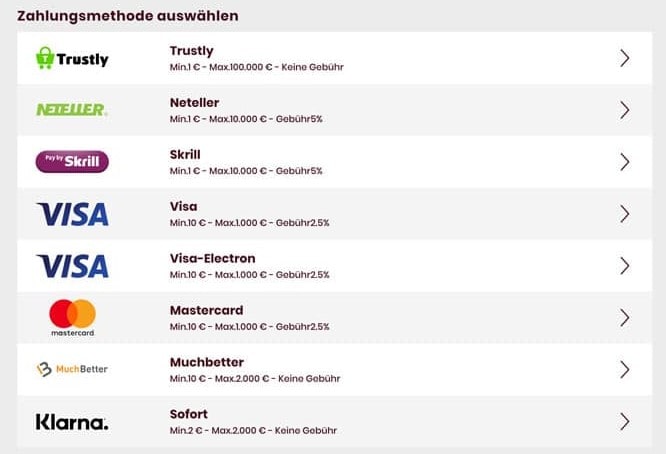This screenshot has height=454, width=666.
Task: Click the MuchBetter logo
Action: click(72, 369)
